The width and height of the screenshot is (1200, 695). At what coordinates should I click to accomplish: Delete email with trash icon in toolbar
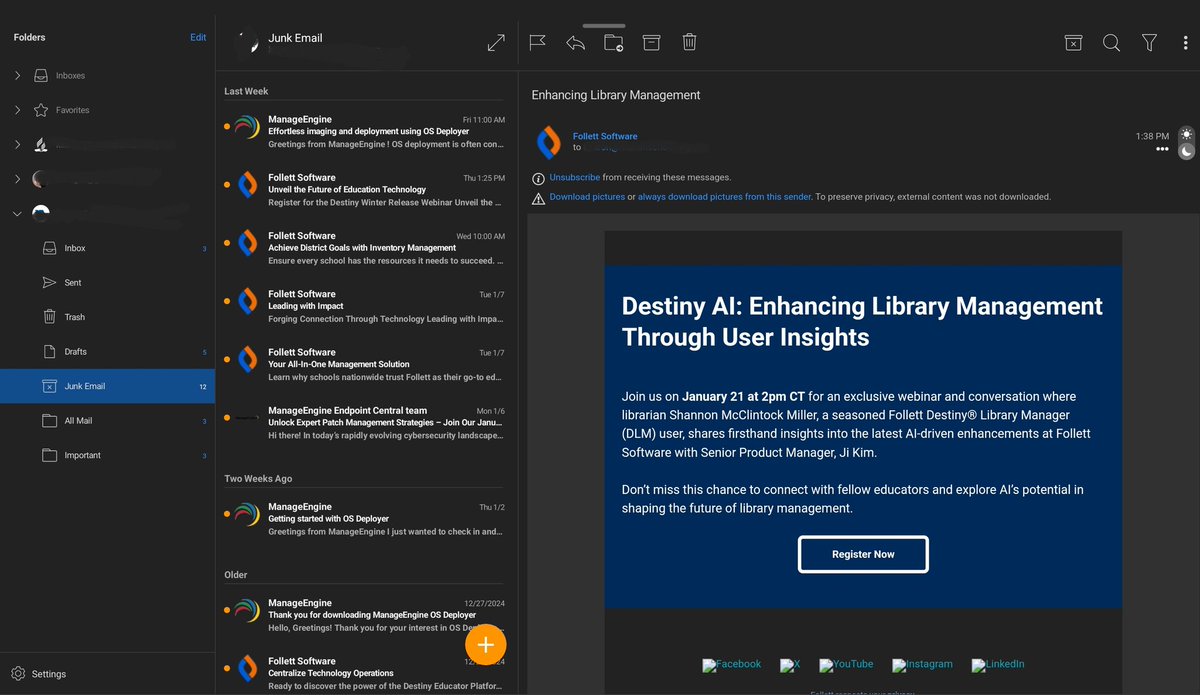(x=689, y=42)
